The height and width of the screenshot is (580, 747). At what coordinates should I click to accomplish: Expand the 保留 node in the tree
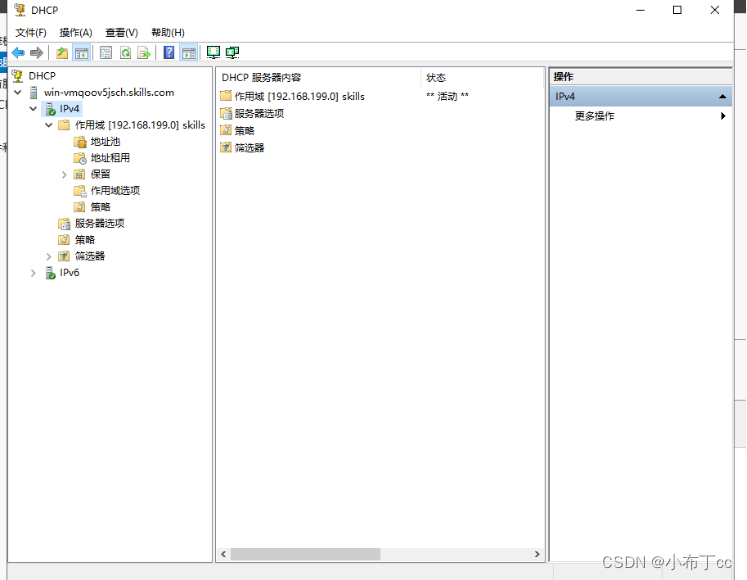tap(64, 174)
